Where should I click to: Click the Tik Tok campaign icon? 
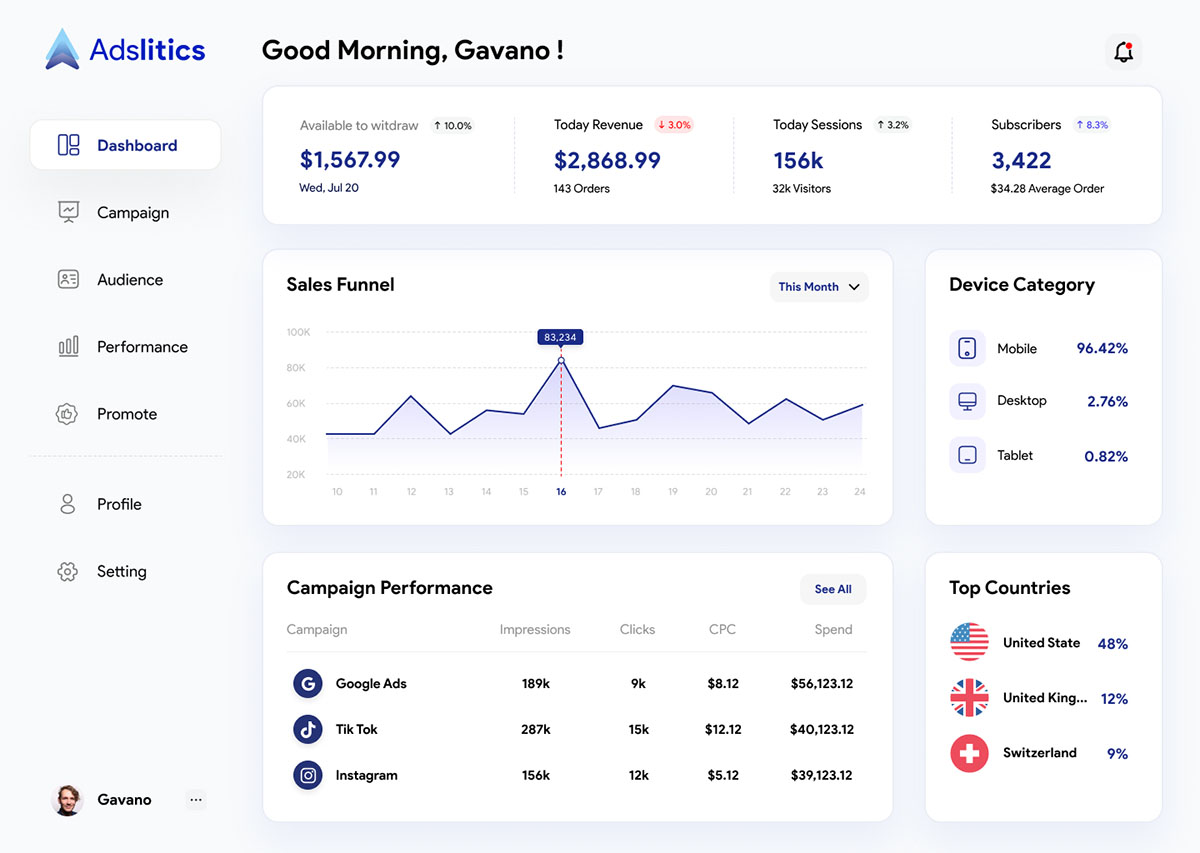pyautogui.click(x=308, y=729)
